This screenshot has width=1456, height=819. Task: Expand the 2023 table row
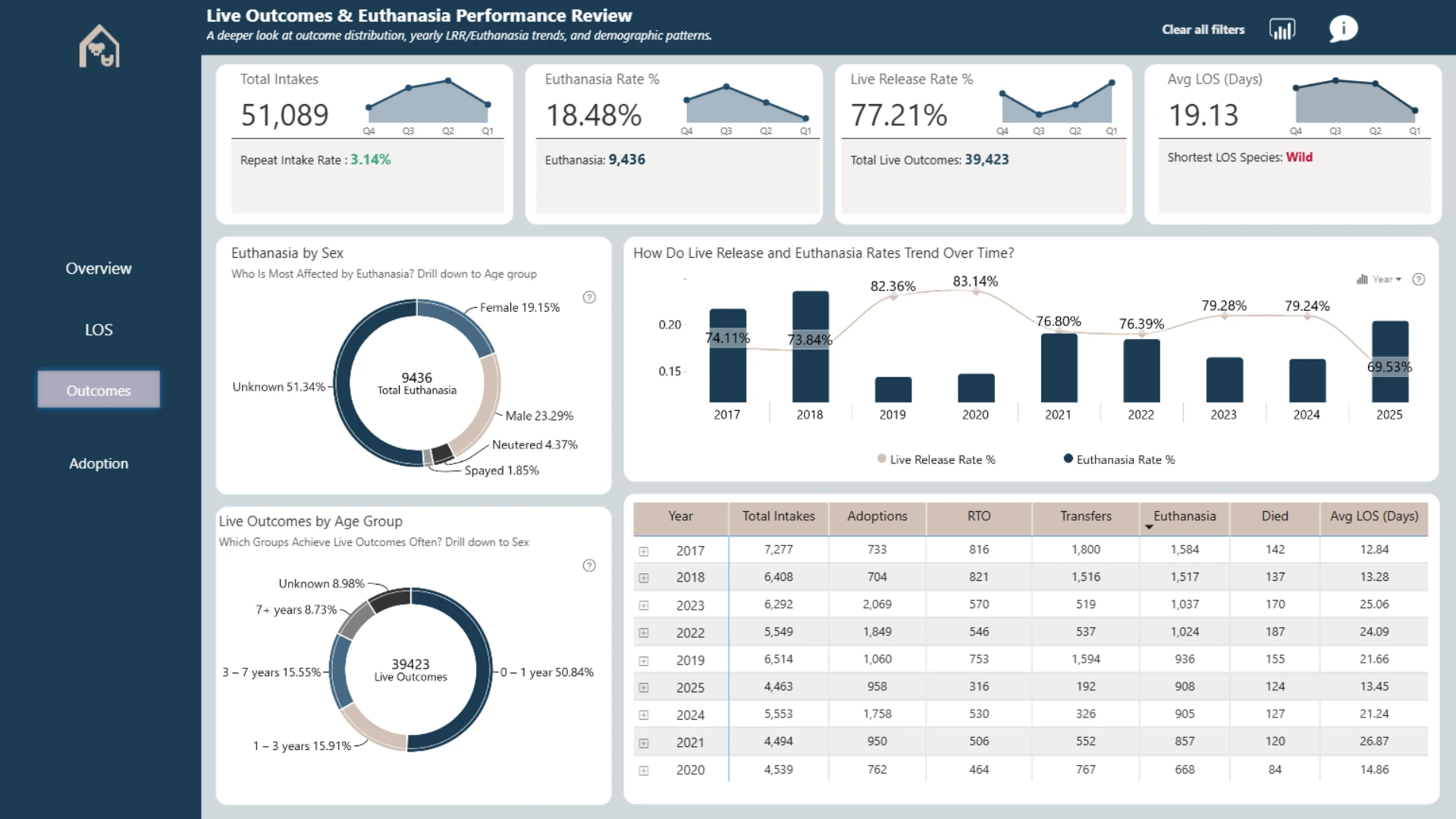644,606
